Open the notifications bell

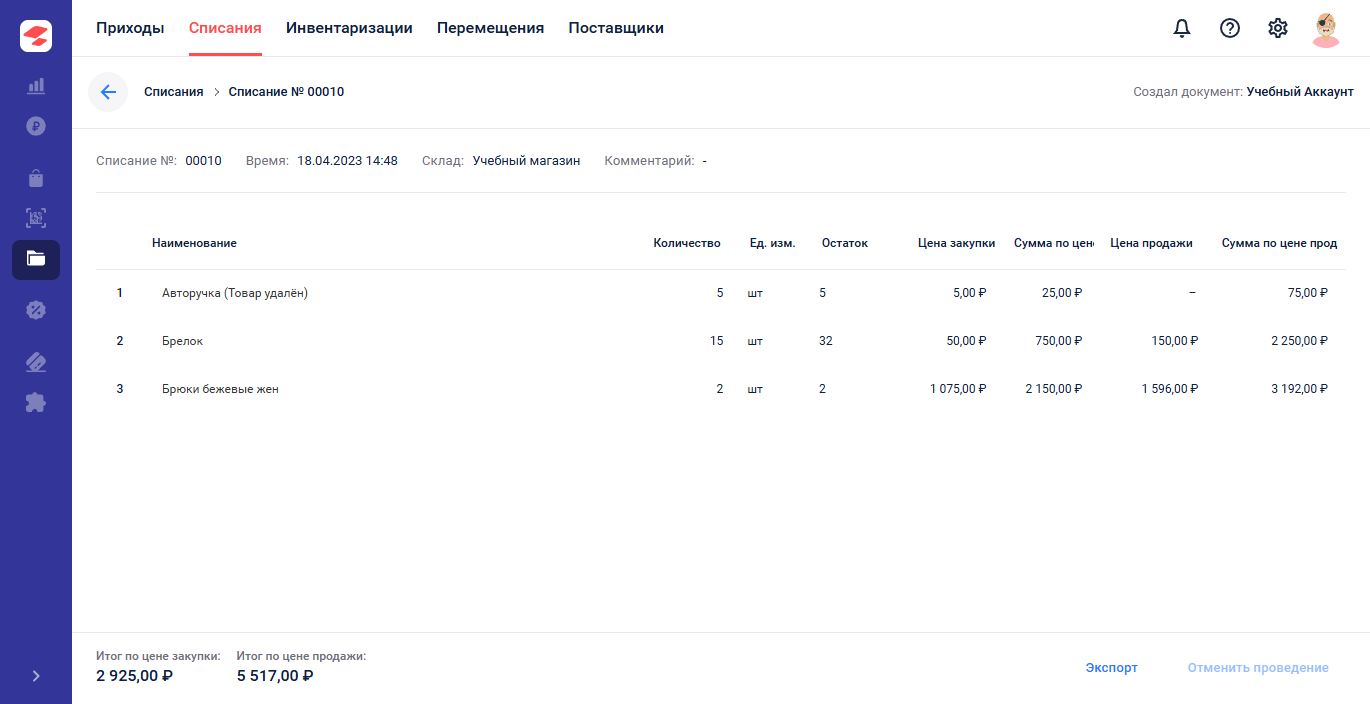pos(1182,28)
